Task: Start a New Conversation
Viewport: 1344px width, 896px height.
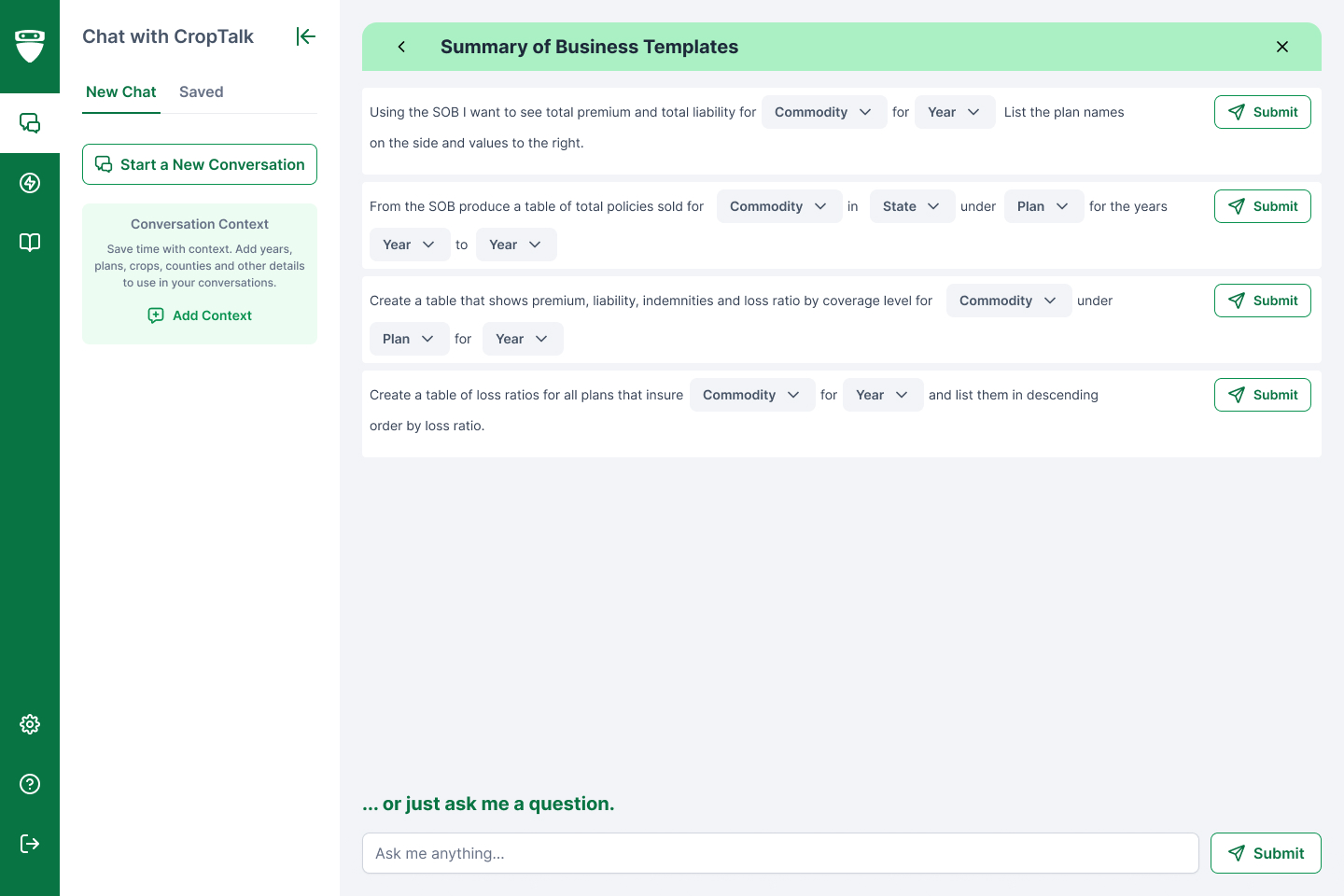Action: 200,164
